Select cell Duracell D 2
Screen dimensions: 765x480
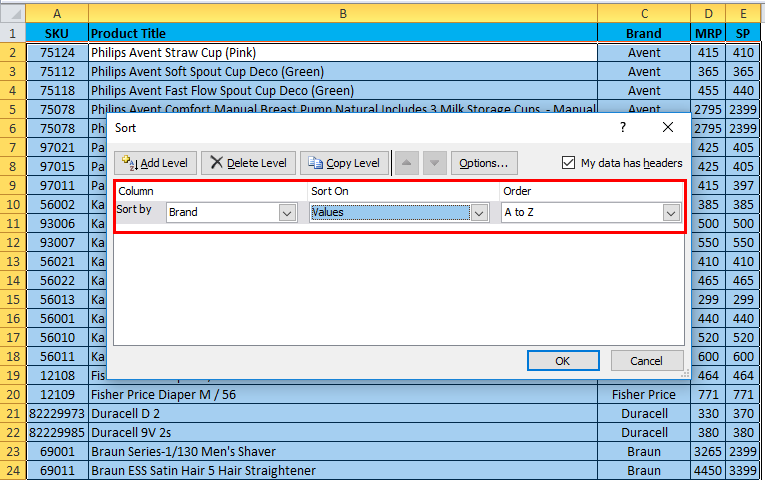pos(343,414)
